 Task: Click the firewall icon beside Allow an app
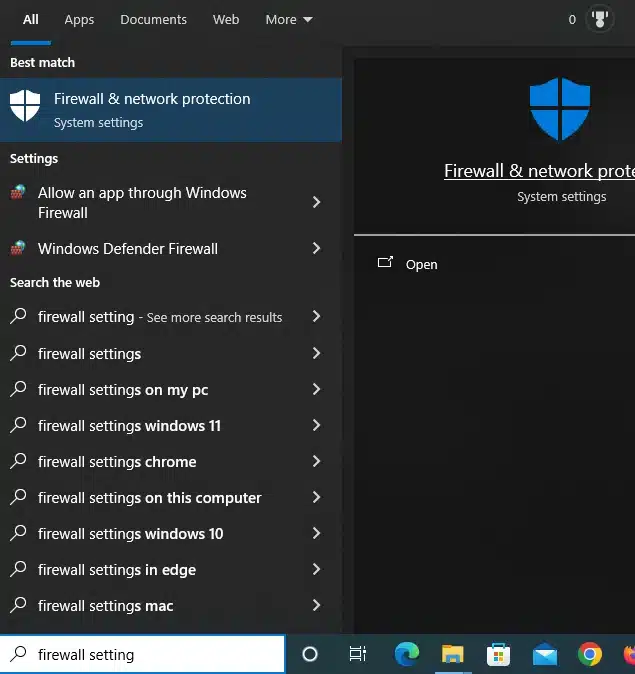click(x=18, y=192)
